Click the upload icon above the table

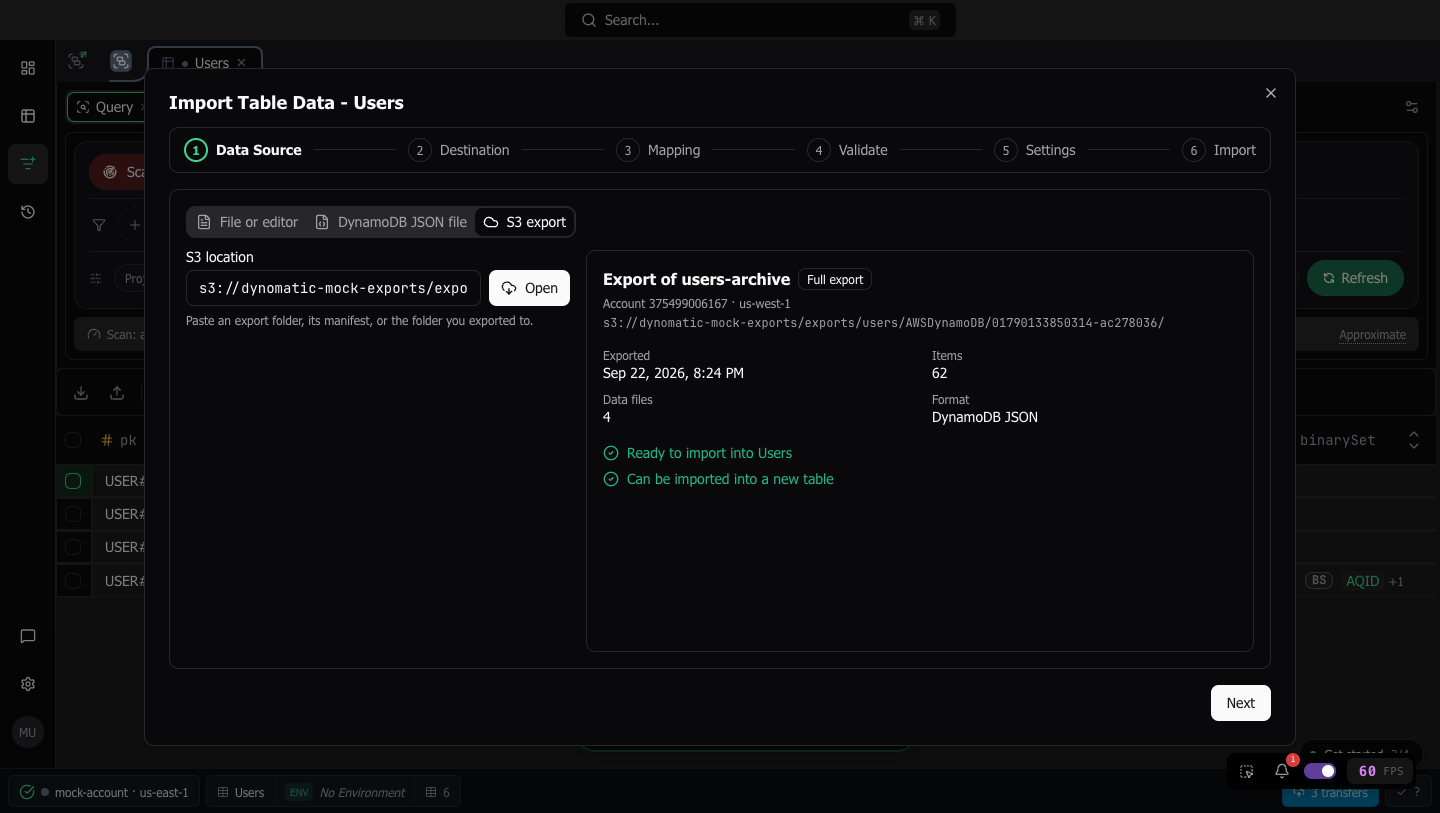[x=117, y=393]
